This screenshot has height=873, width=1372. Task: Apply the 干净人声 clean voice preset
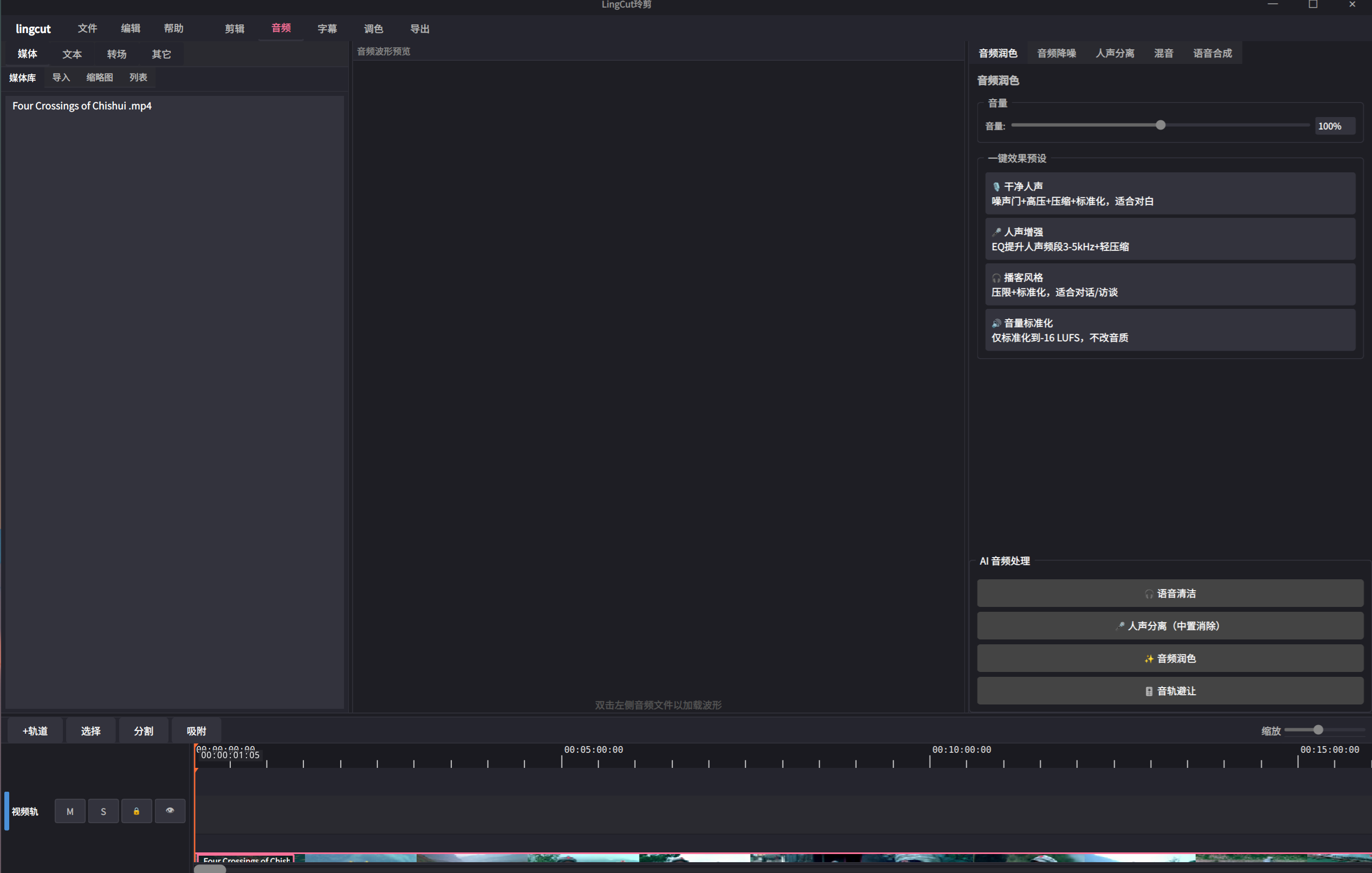click(x=1170, y=194)
